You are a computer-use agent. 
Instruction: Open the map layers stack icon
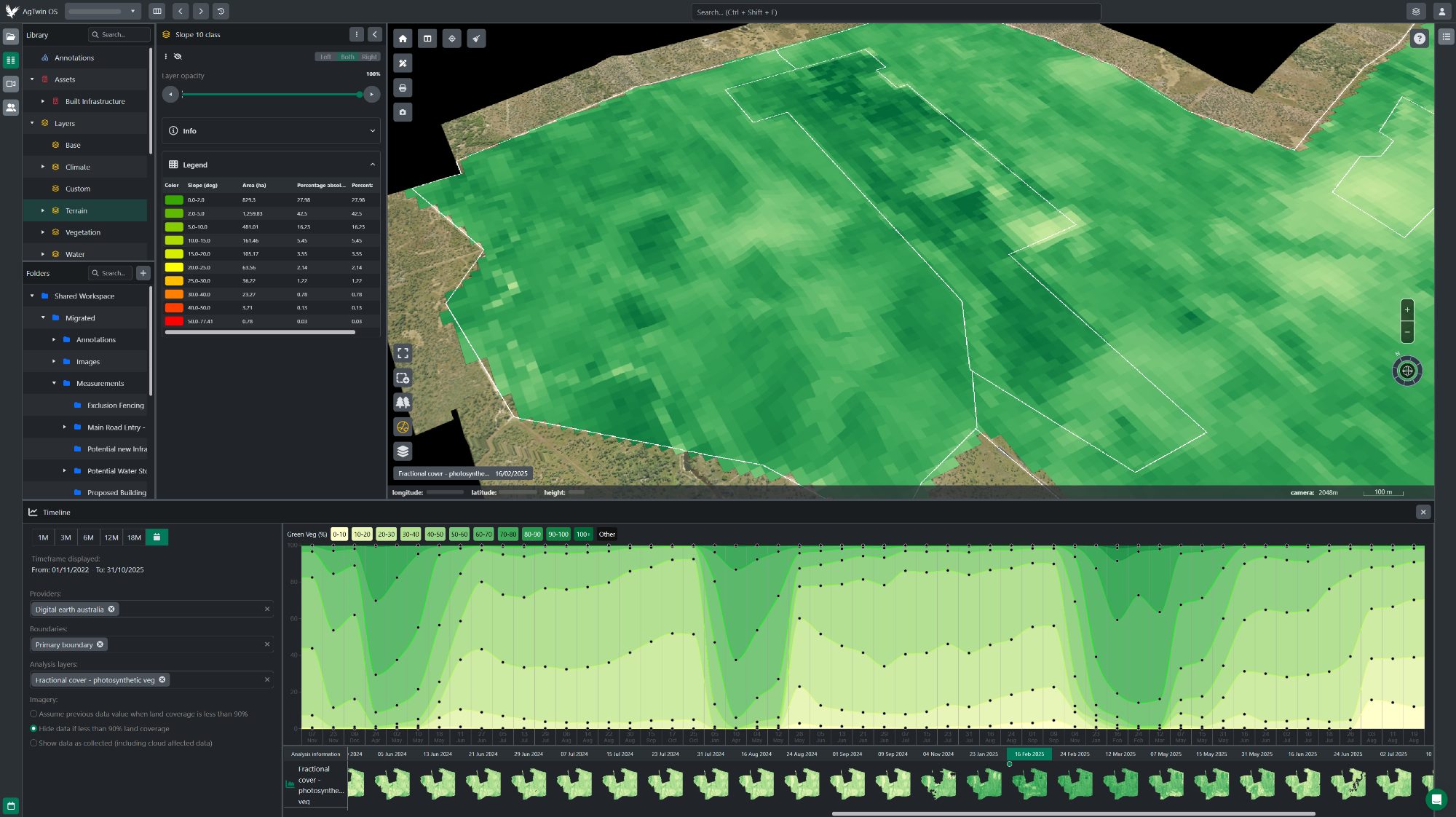tap(403, 451)
